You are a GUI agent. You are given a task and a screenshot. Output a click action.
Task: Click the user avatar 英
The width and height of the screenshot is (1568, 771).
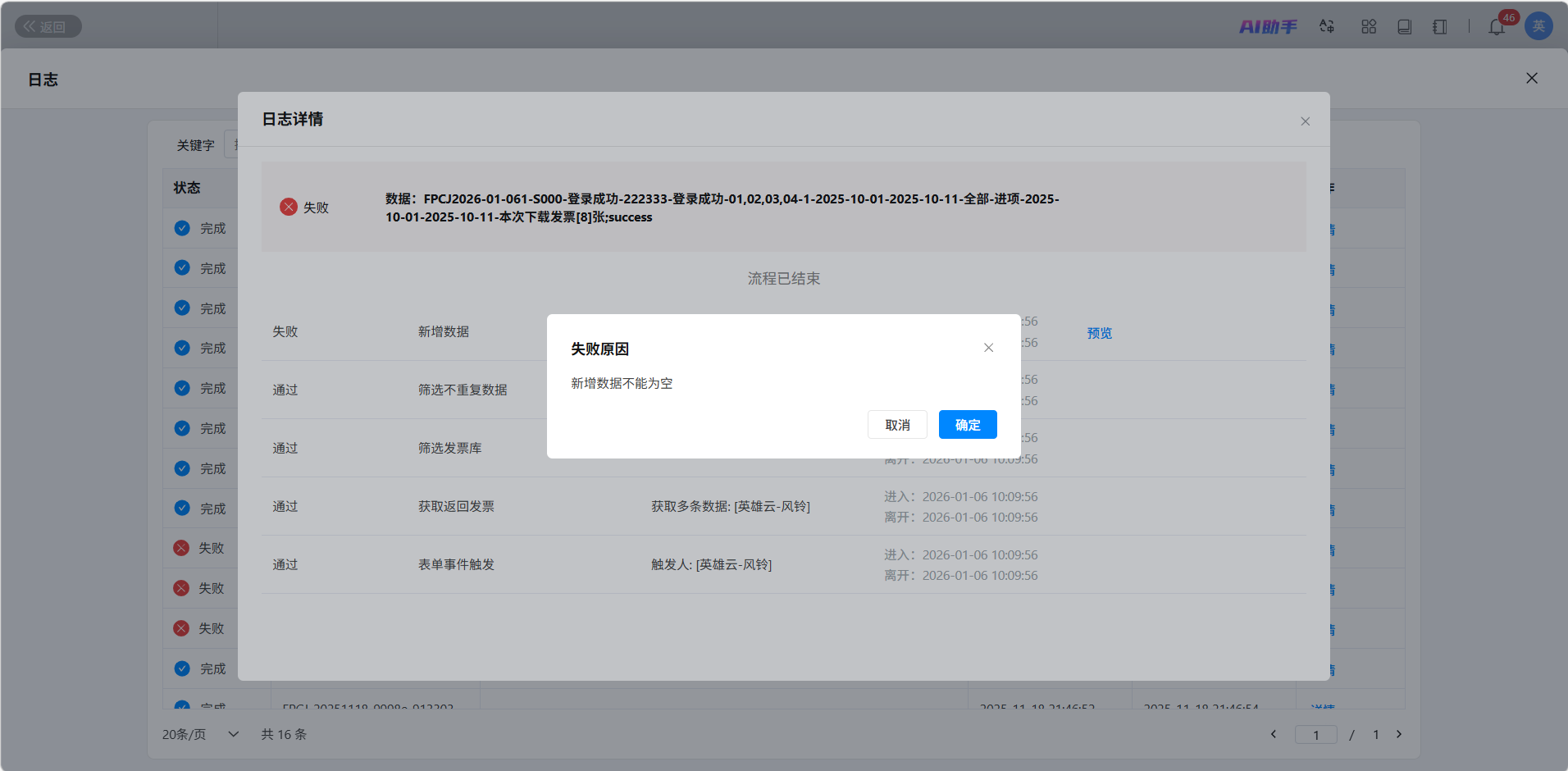1538,26
